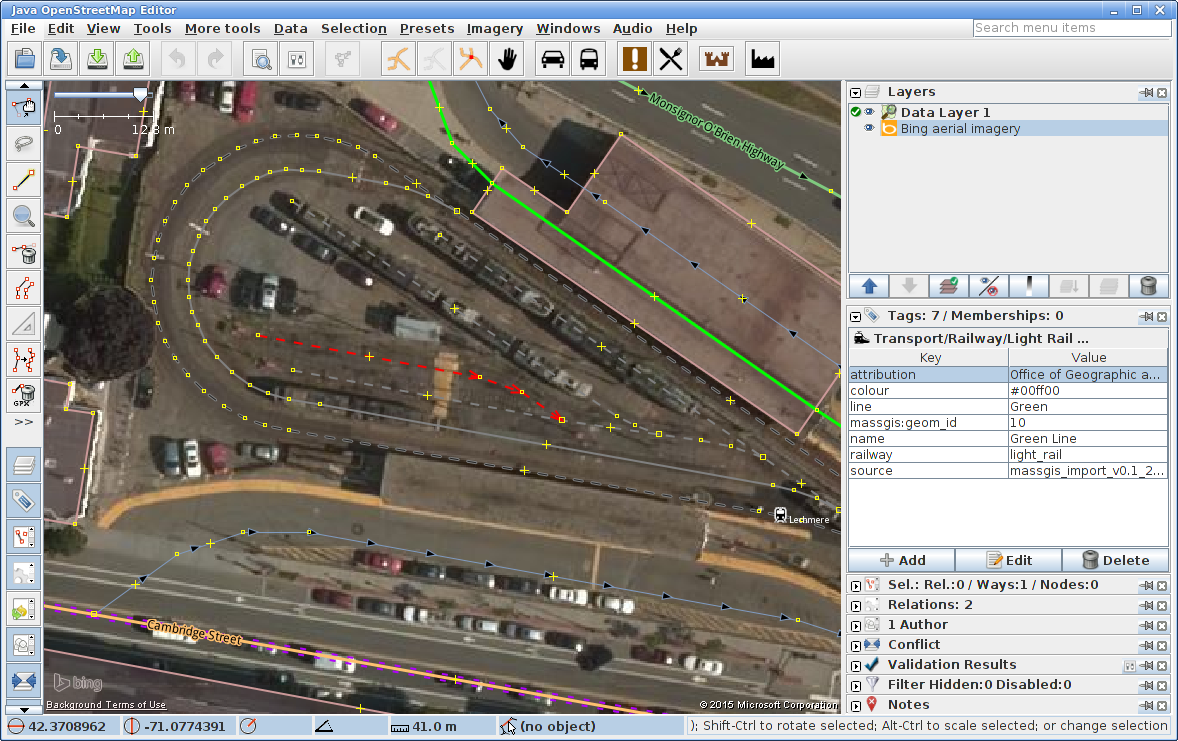The image size is (1178, 741).
Task: Click the car preset icon
Action: (x=552, y=59)
